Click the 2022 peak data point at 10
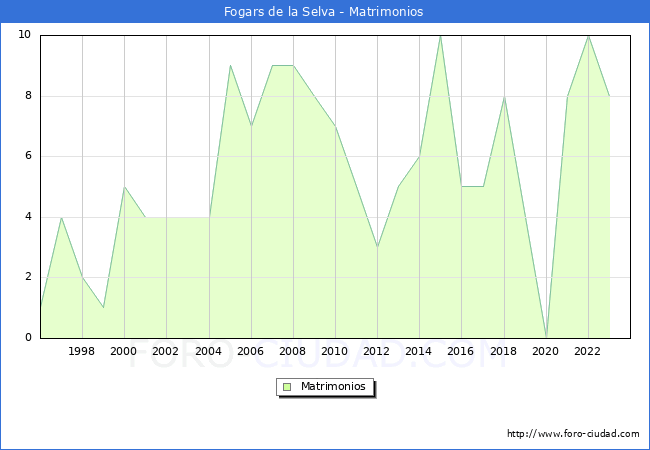The width and height of the screenshot is (650, 450). click(588, 36)
